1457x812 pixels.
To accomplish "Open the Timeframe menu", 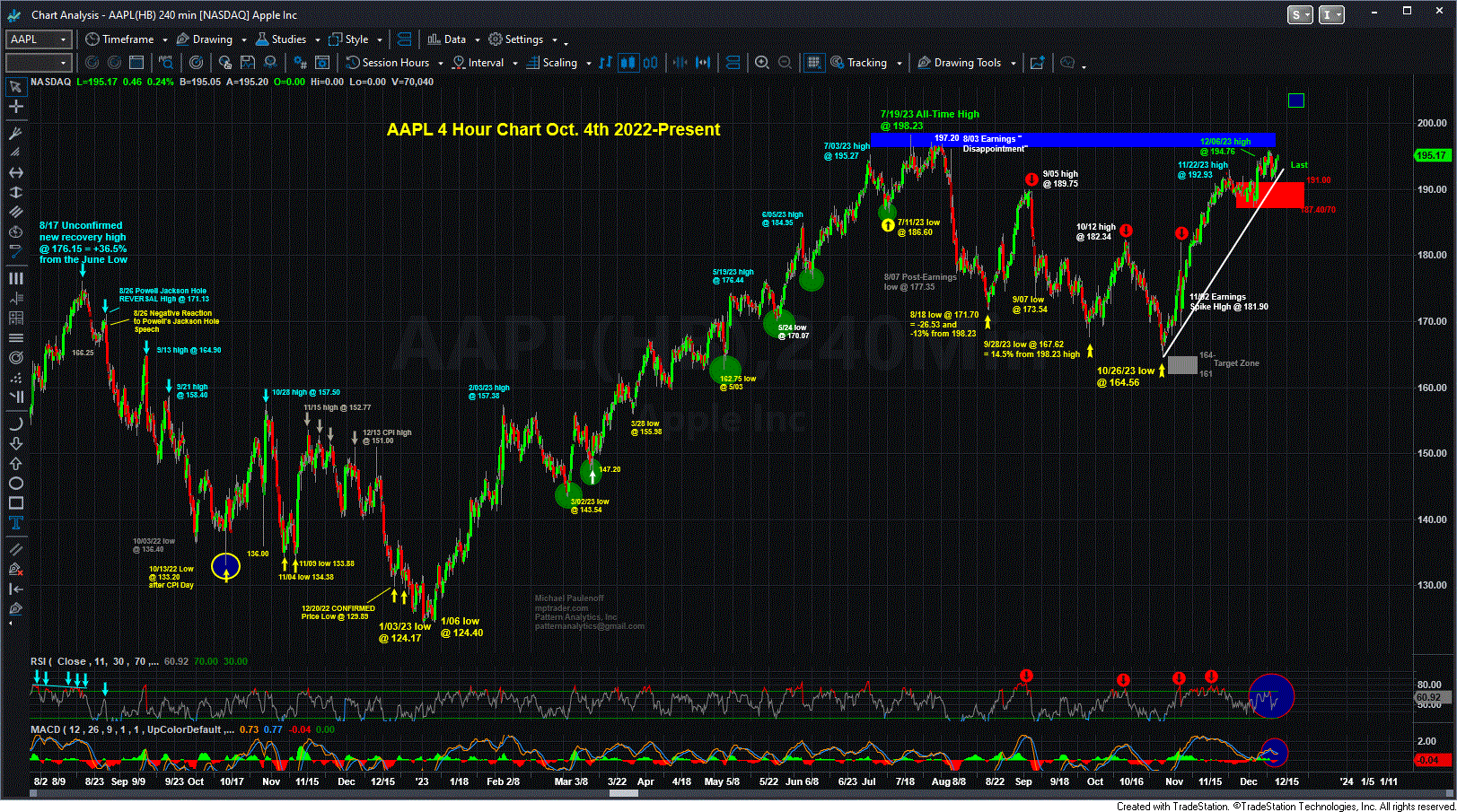I will point(119,39).
